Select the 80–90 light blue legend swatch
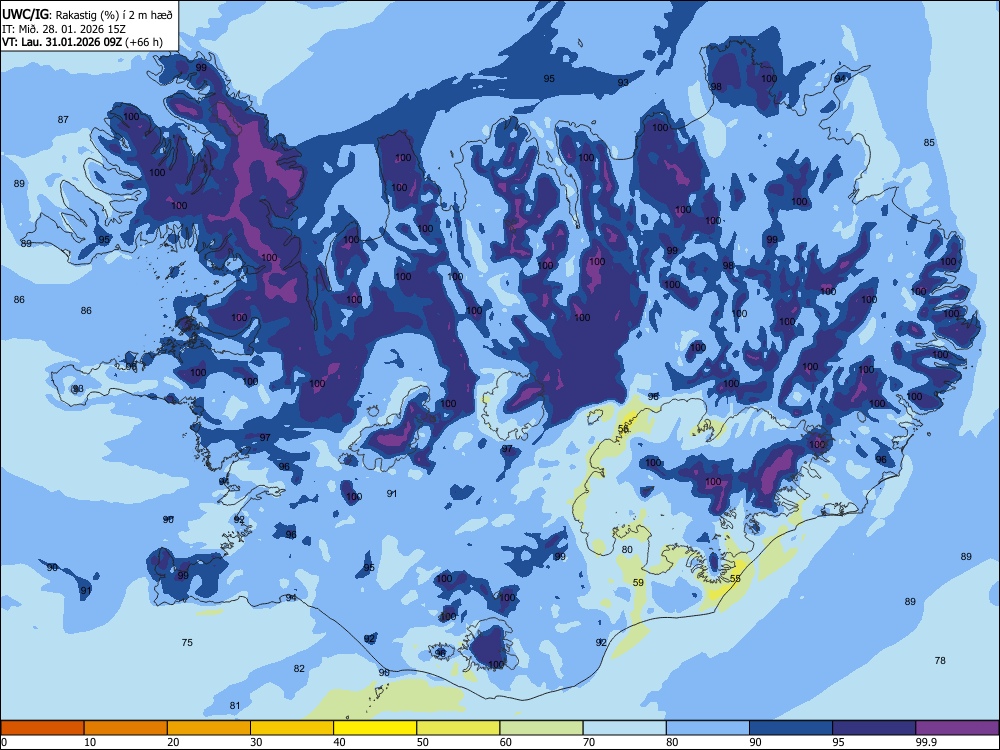Image resolution: width=1000 pixels, height=750 pixels. [x=707, y=728]
